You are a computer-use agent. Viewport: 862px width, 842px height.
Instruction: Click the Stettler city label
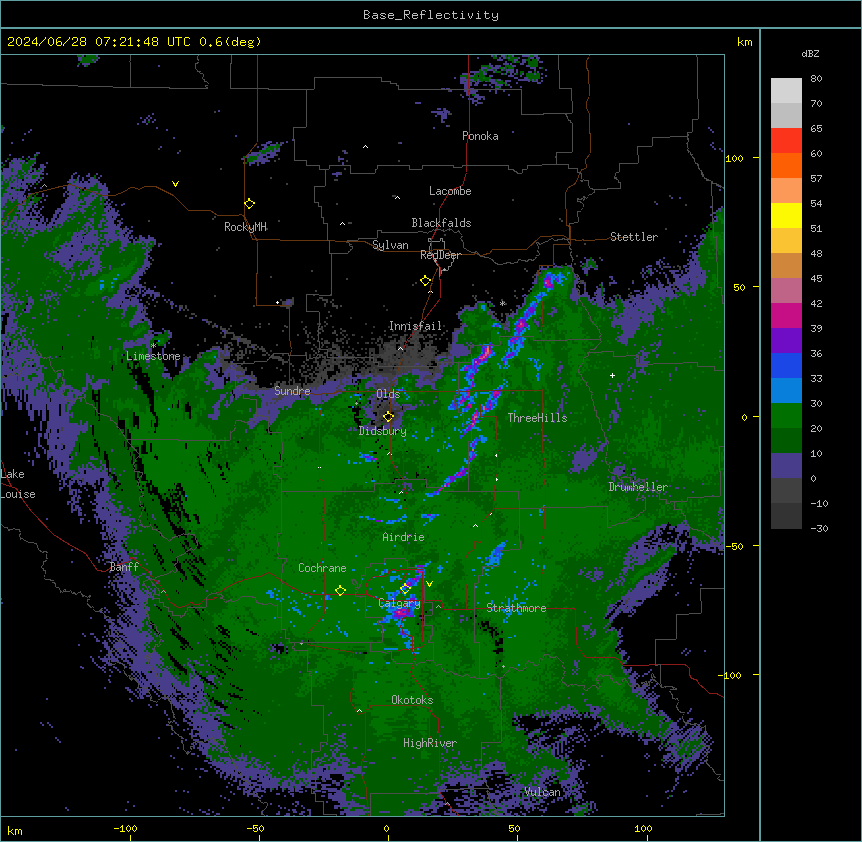click(634, 237)
